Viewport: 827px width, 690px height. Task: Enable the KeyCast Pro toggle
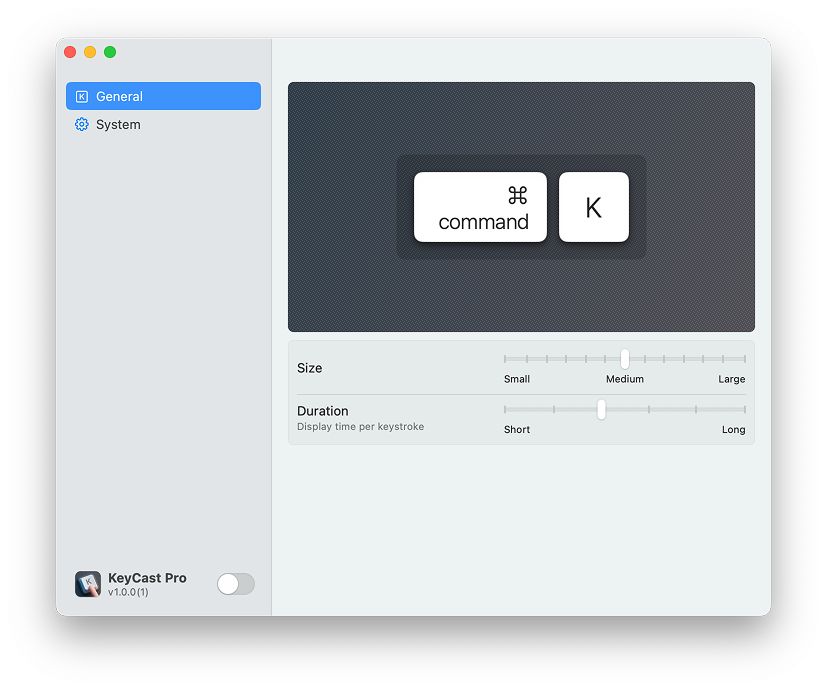pos(235,583)
